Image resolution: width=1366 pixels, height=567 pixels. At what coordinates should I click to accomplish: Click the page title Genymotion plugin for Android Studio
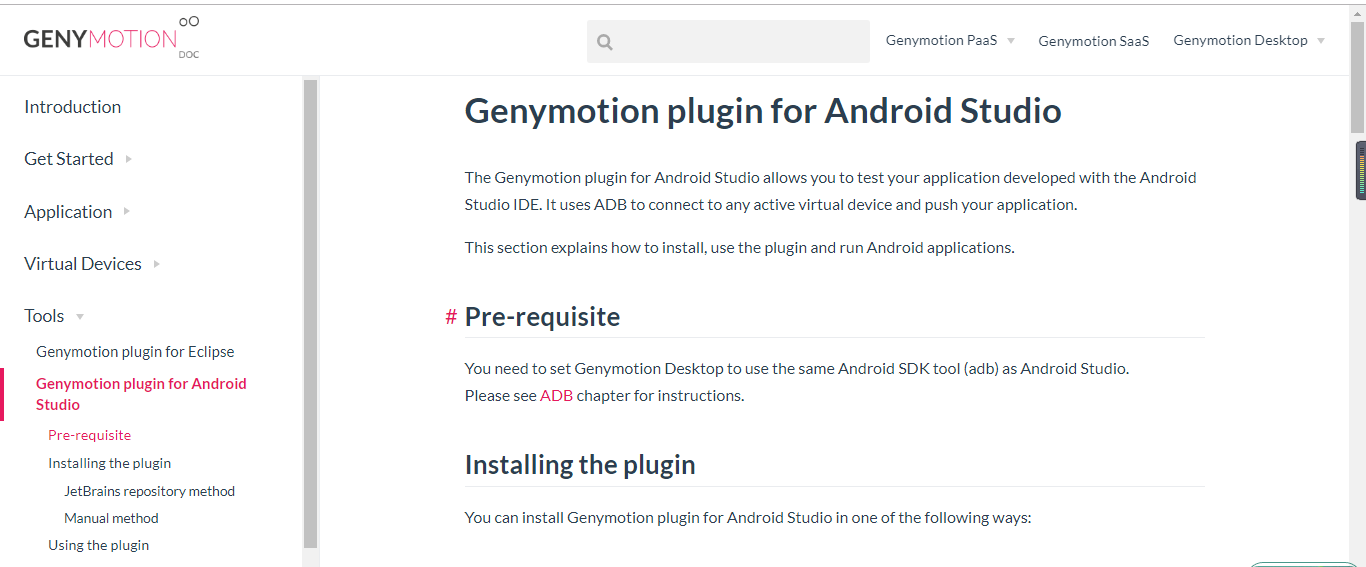point(763,110)
